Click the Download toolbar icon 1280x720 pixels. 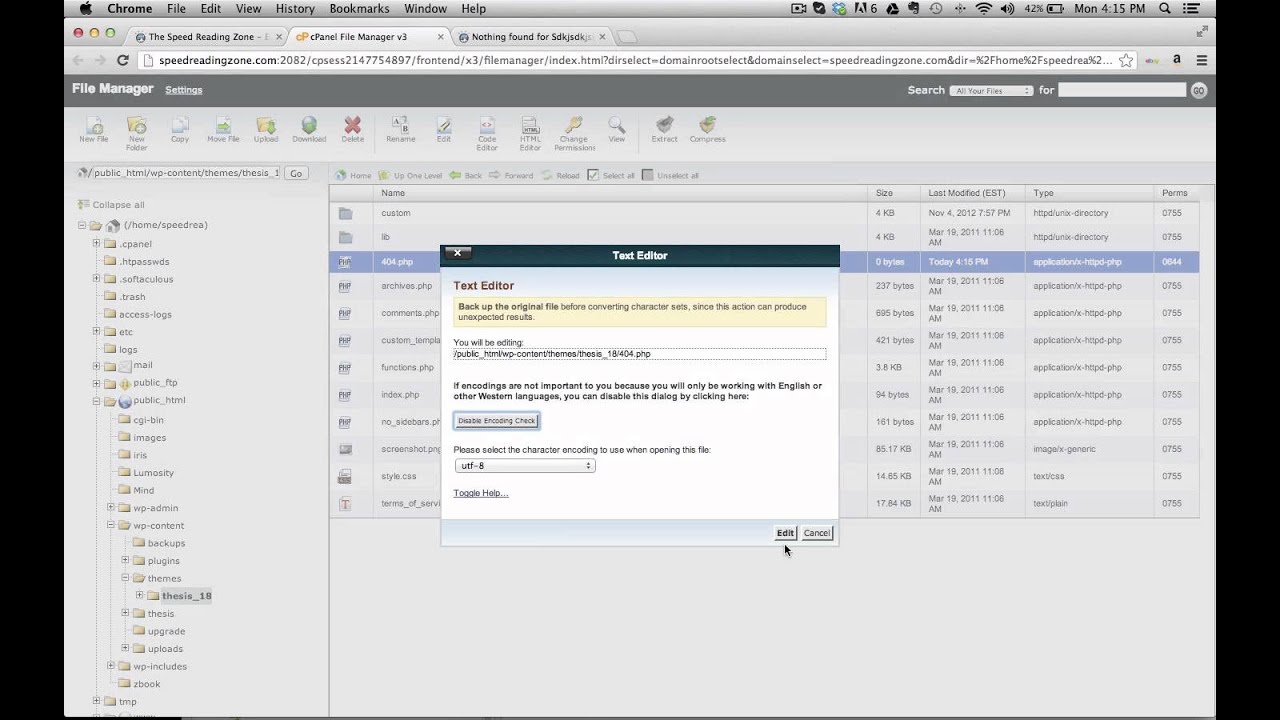pos(309,130)
